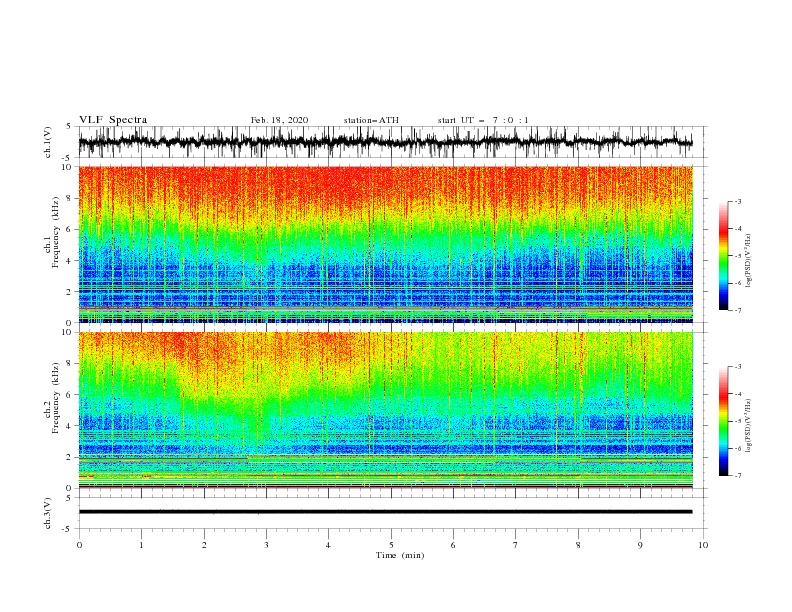Click the ch.3 flat black trace
Viewport: 792px width, 612px height.
tap(386, 512)
